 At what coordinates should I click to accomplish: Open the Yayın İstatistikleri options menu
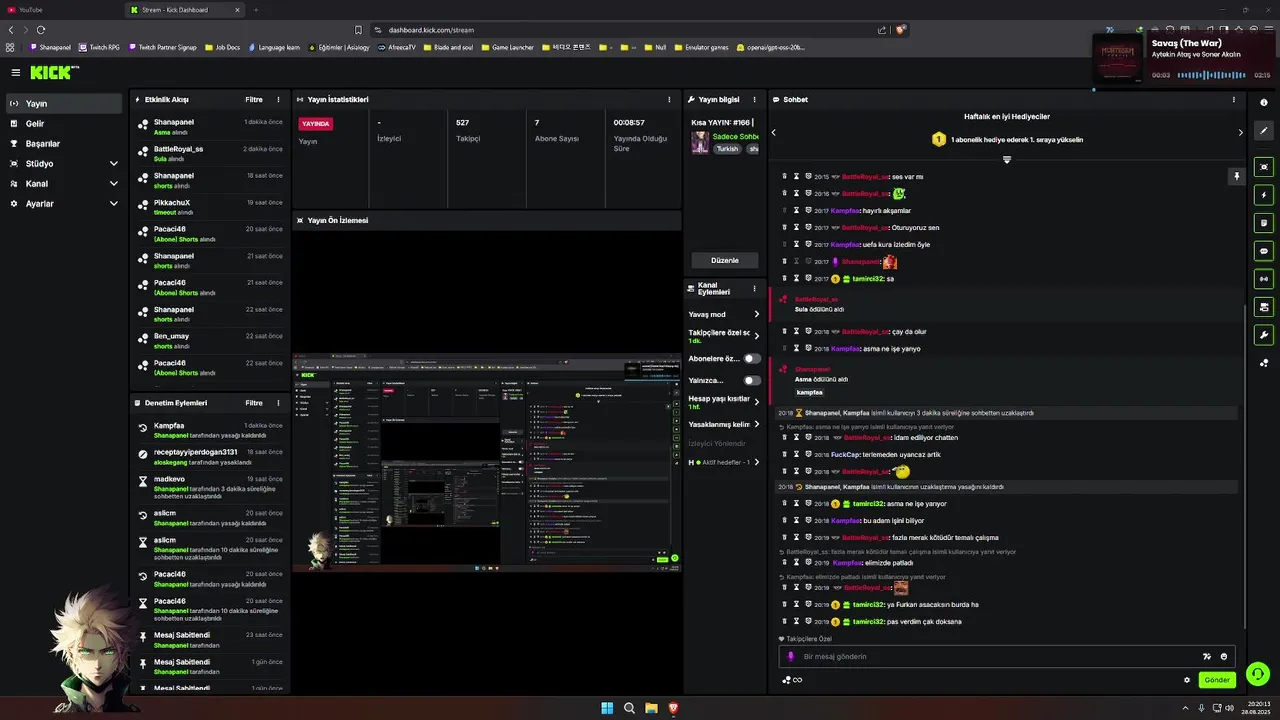(x=669, y=99)
